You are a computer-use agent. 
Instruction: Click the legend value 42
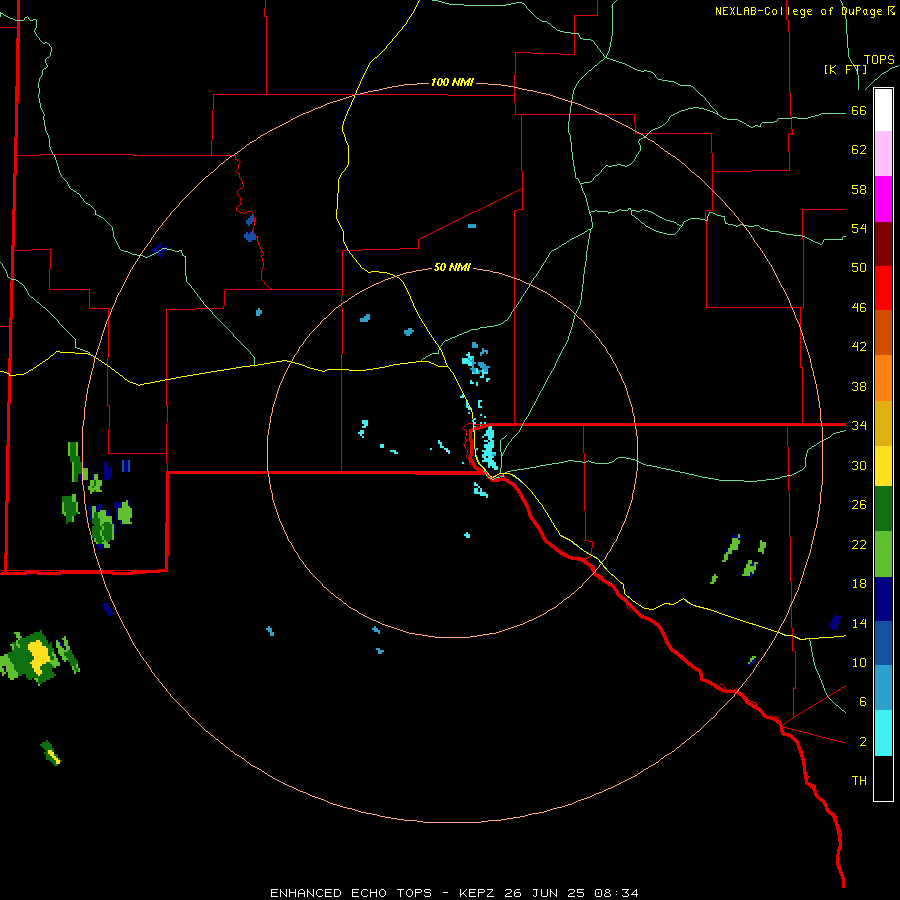coord(859,347)
